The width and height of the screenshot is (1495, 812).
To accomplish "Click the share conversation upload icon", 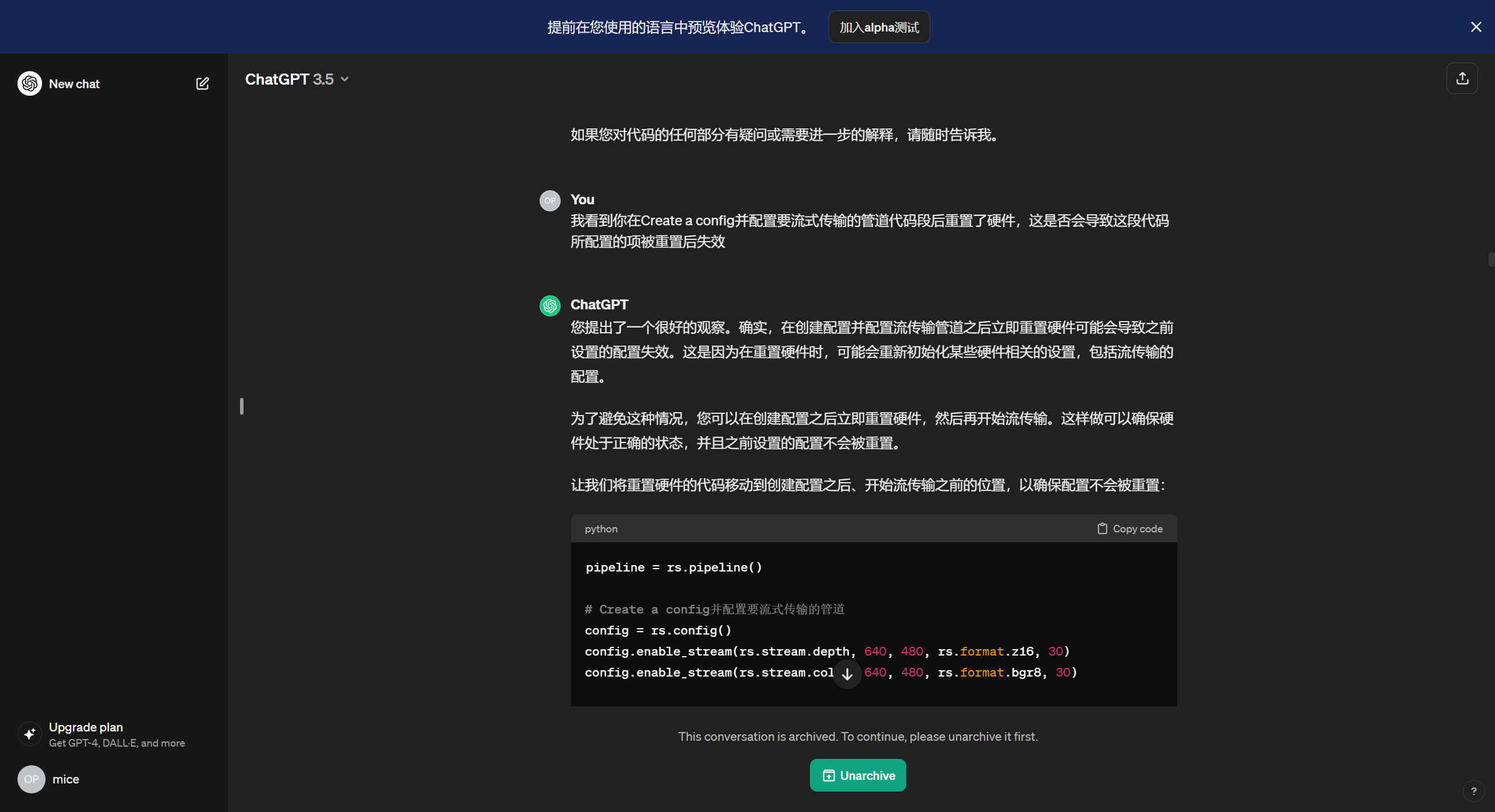I will tap(1462, 78).
